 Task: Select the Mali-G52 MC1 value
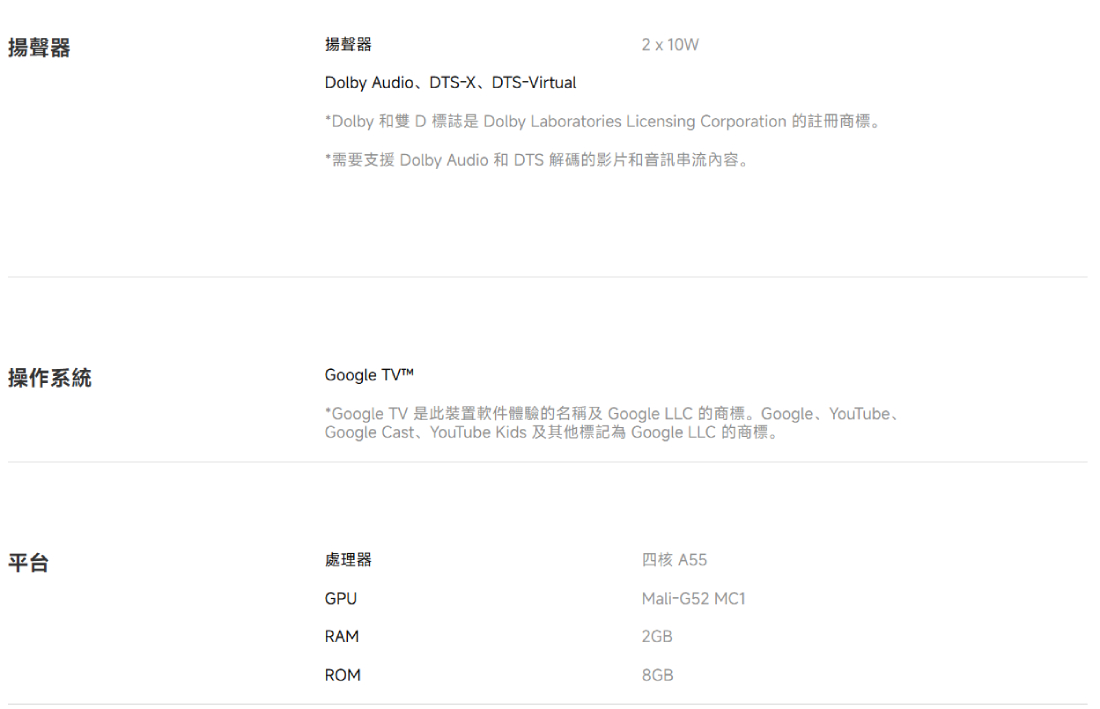pos(693,598)
